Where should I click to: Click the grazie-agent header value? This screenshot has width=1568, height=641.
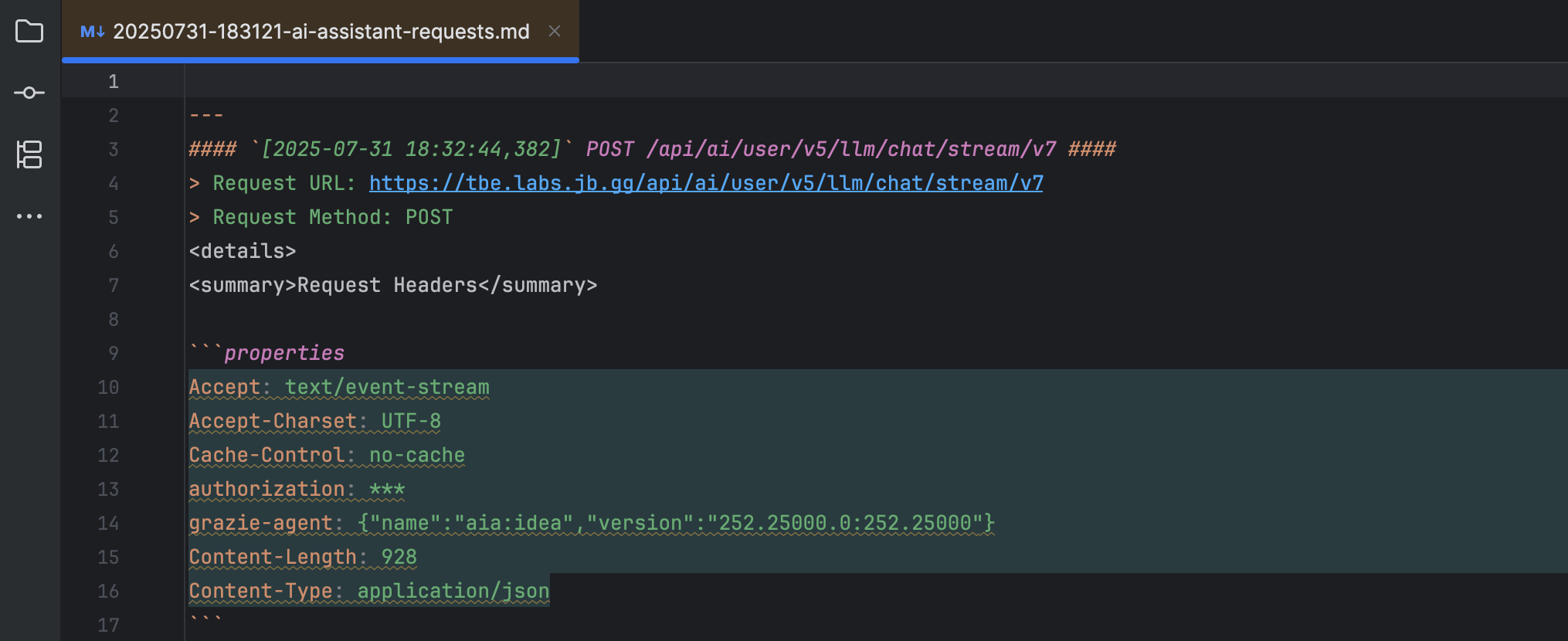(675, 523)
